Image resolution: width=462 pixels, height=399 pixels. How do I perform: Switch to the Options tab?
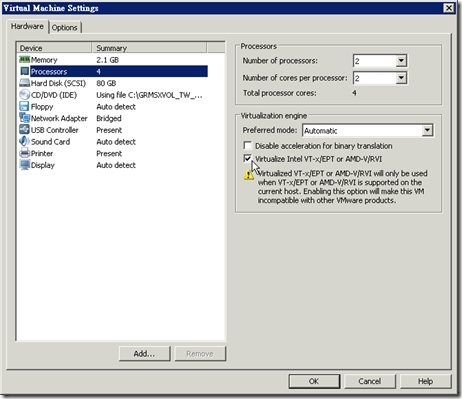click(65, 28)
